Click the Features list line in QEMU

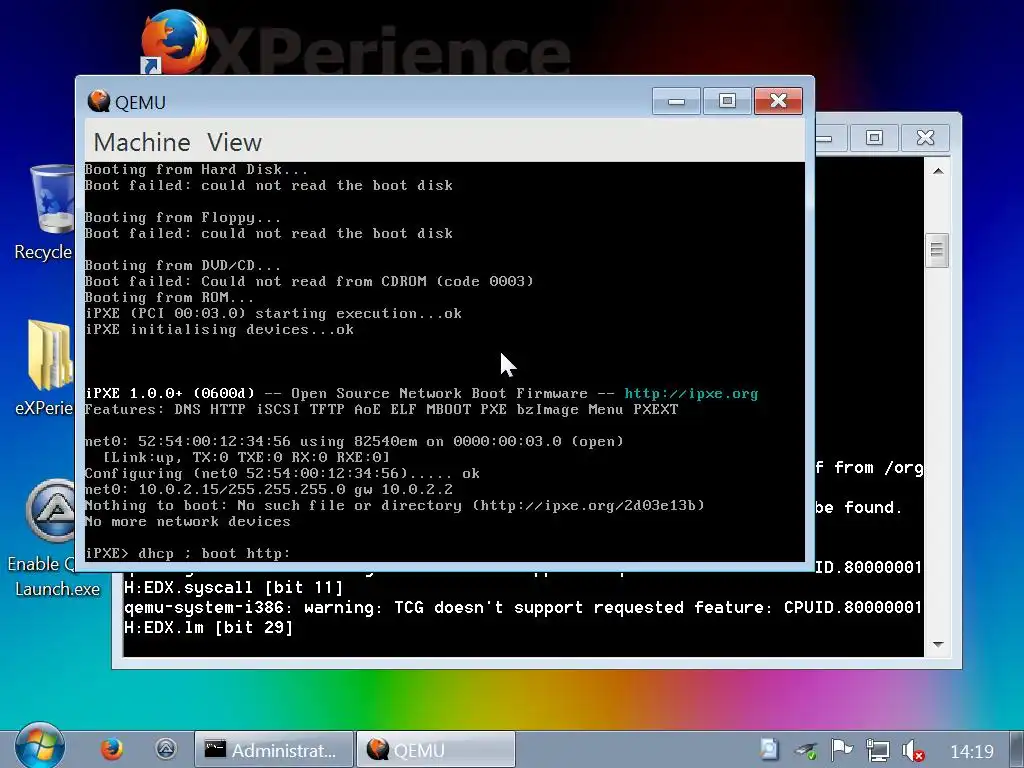(x=381, y=409)
